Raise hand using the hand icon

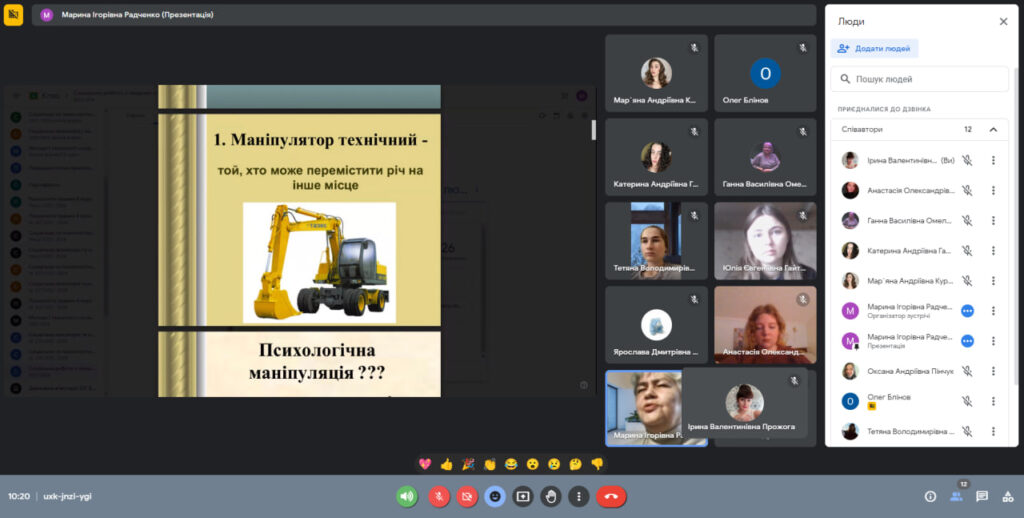[x=550, y=496]
